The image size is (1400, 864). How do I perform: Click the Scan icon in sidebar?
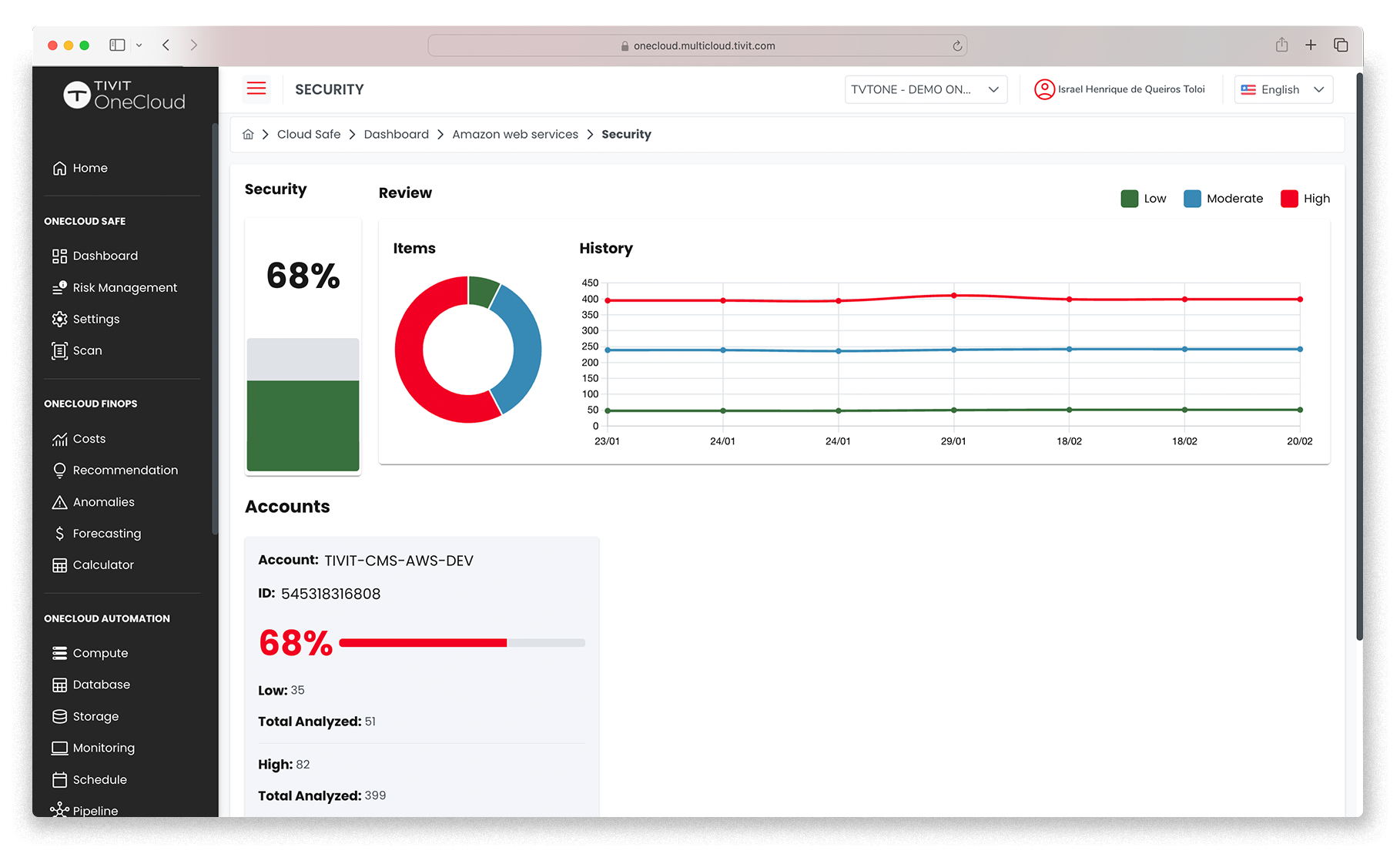[59, 350]
